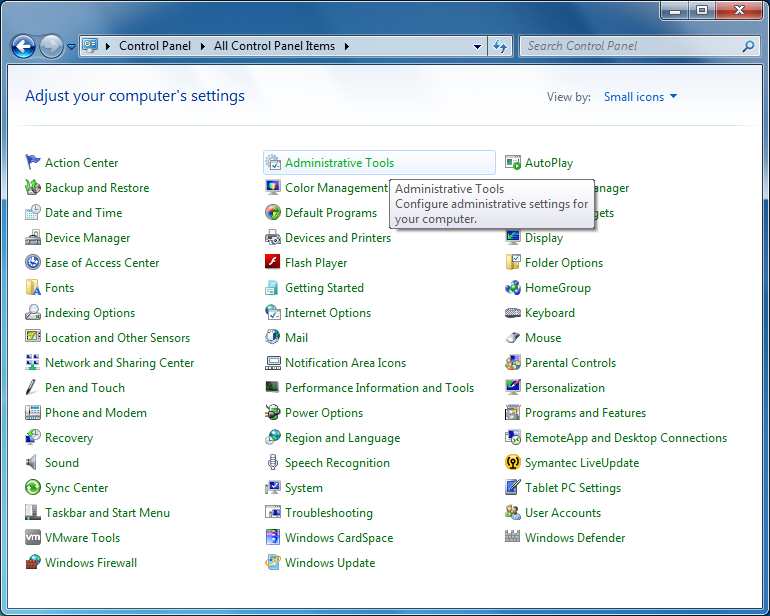Click in the Search Control Panel box
This screenshot has width=770, height=616.
pyautogui.click(x=630, y=46)
